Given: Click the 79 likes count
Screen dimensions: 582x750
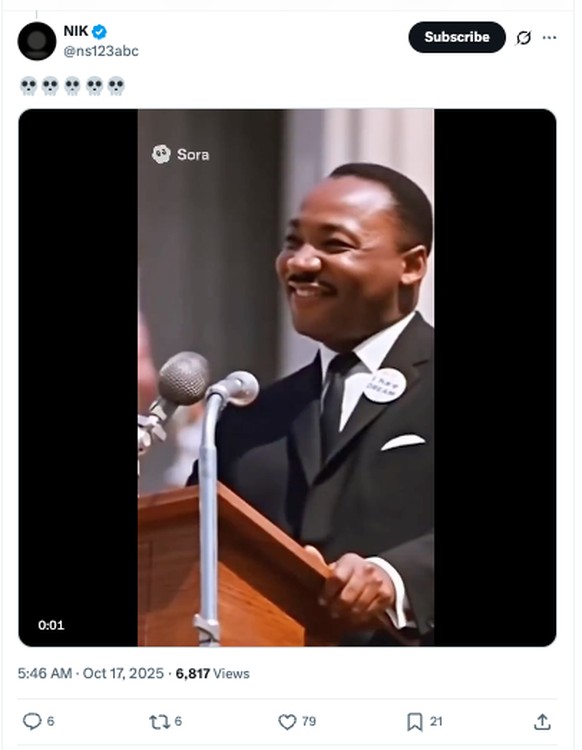Looking at the screenshot, I should click(309, 721).
